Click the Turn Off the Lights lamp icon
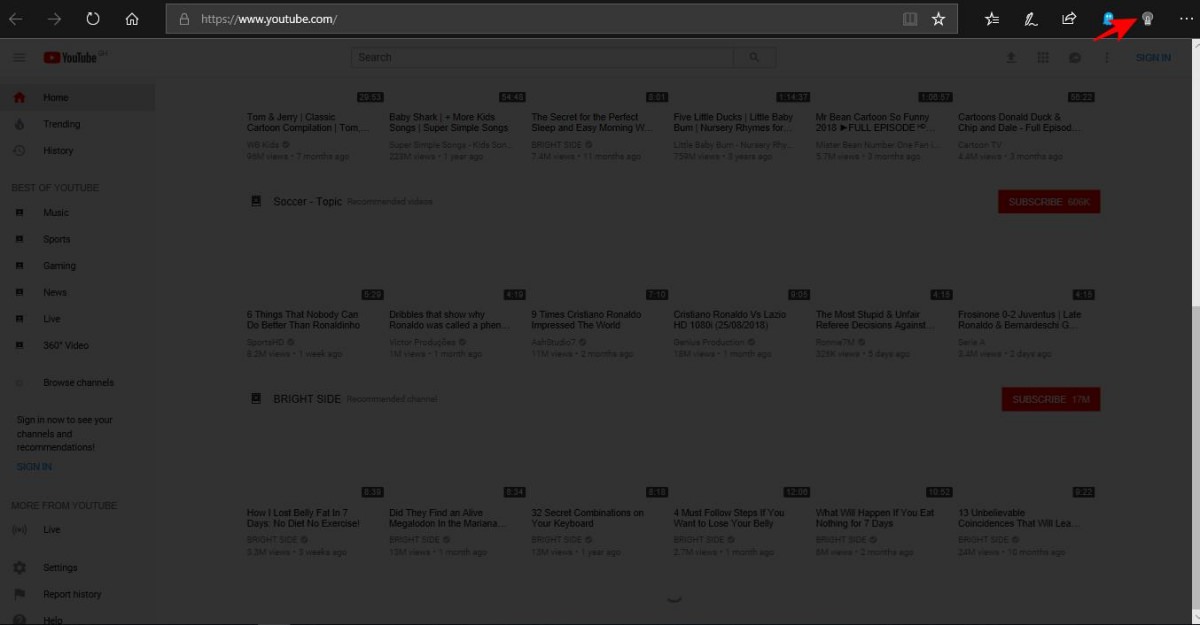Viewport: 1200px width, 625px height. [1147, 19]
